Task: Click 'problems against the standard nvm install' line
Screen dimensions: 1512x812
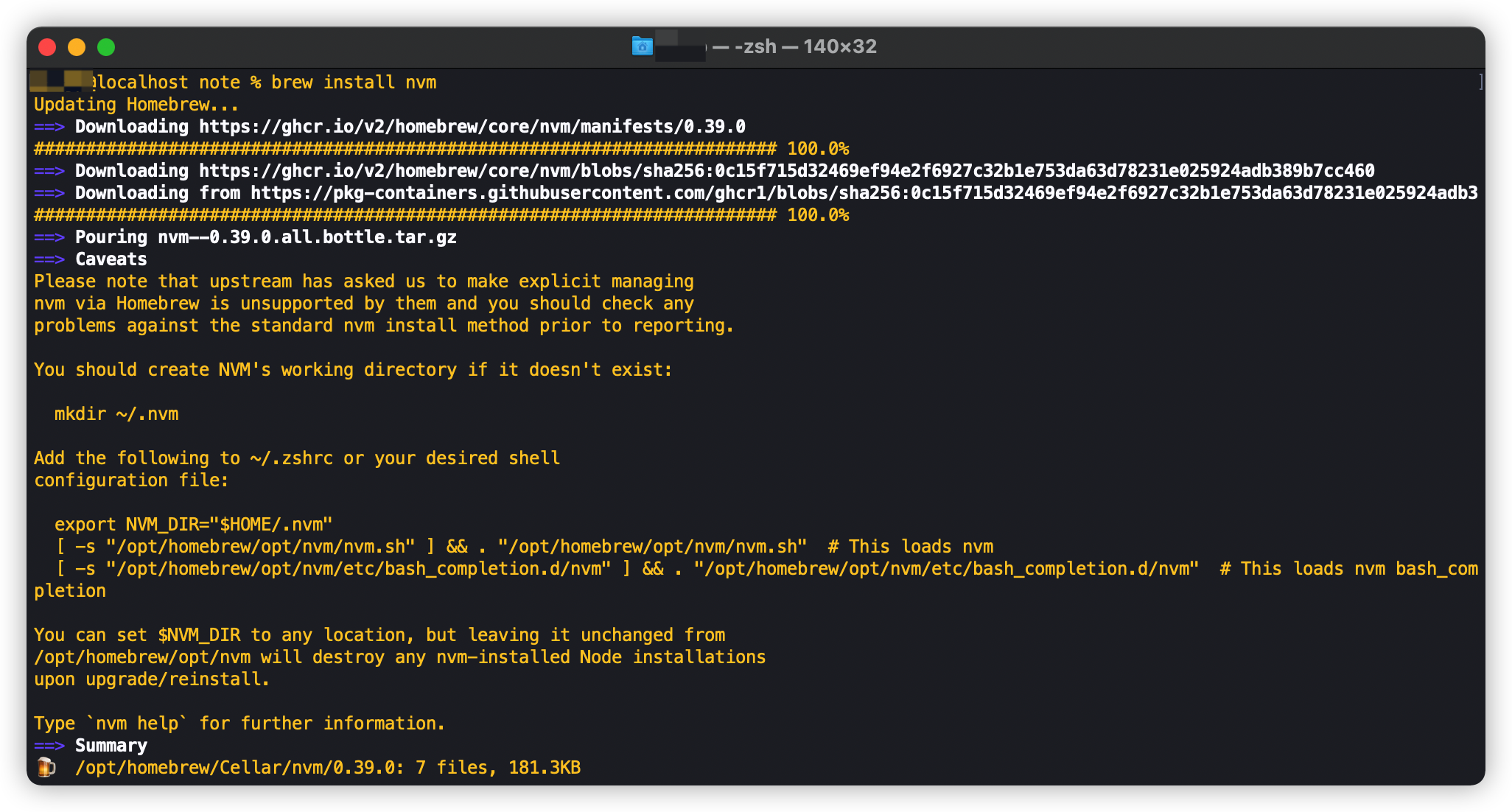Action: tap(384, 326)
